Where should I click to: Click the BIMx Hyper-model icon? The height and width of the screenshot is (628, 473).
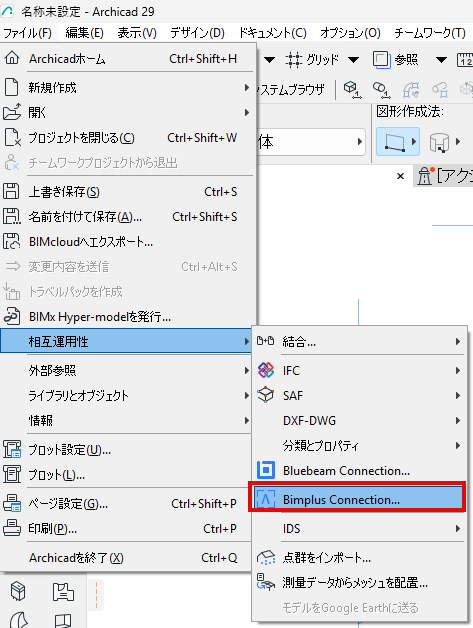coord(12,316)
